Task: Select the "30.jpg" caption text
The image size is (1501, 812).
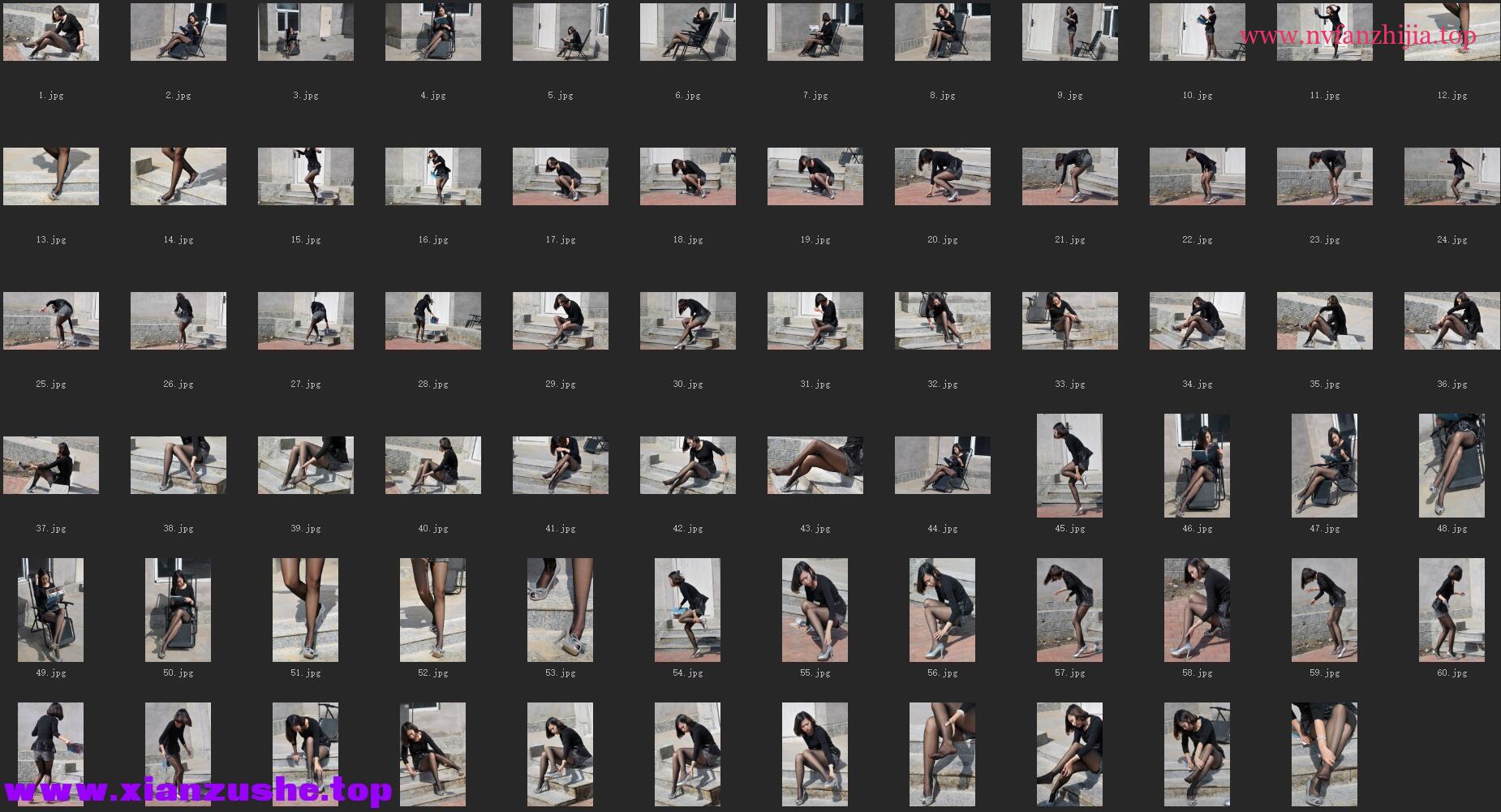Action: [x=688, y=385]
